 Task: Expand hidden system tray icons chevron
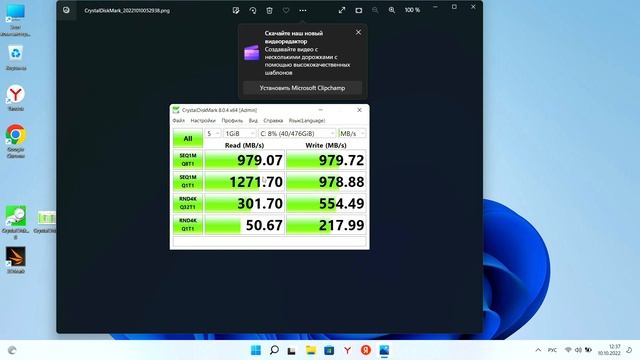click(x=538, y=350)
